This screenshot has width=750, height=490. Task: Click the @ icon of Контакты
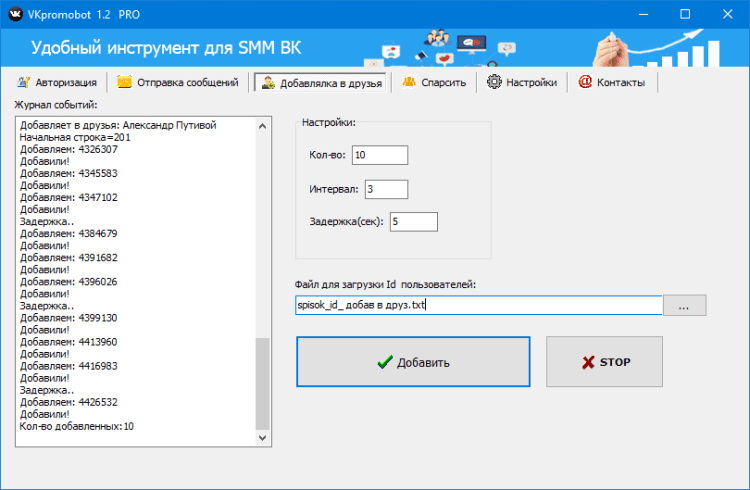585,82
